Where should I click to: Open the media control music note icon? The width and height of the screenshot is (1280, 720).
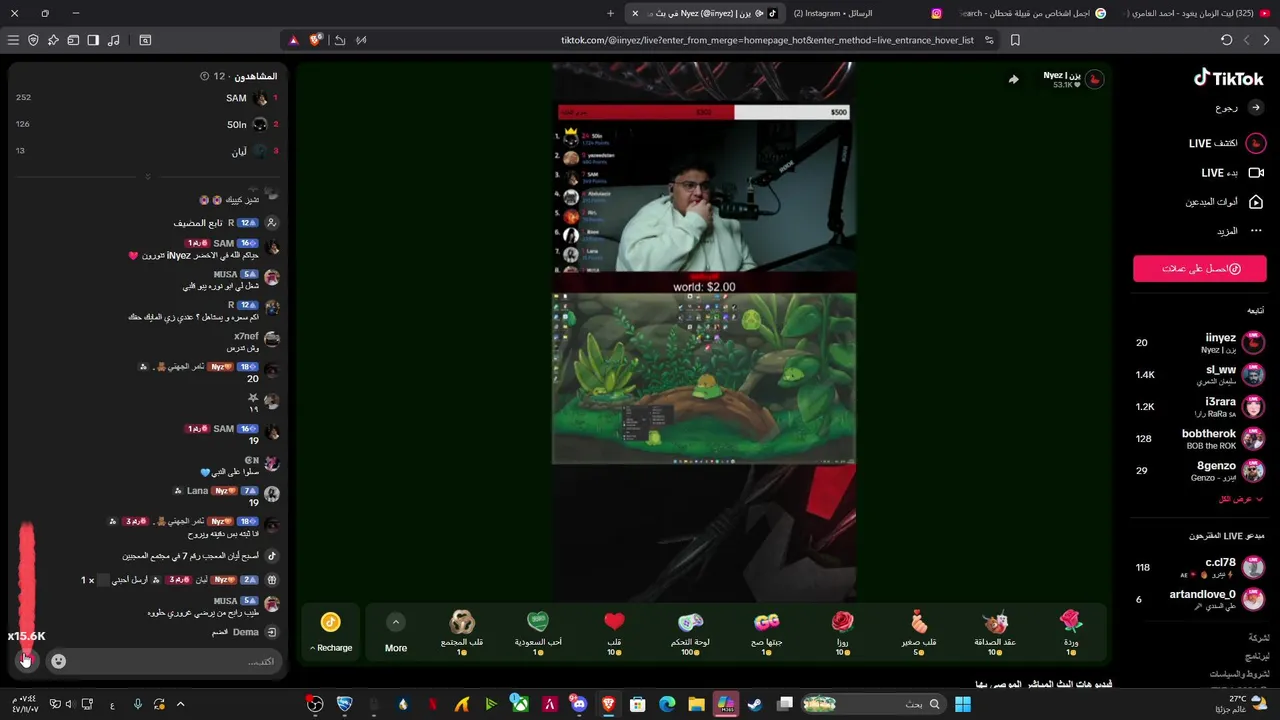(113, 40)
